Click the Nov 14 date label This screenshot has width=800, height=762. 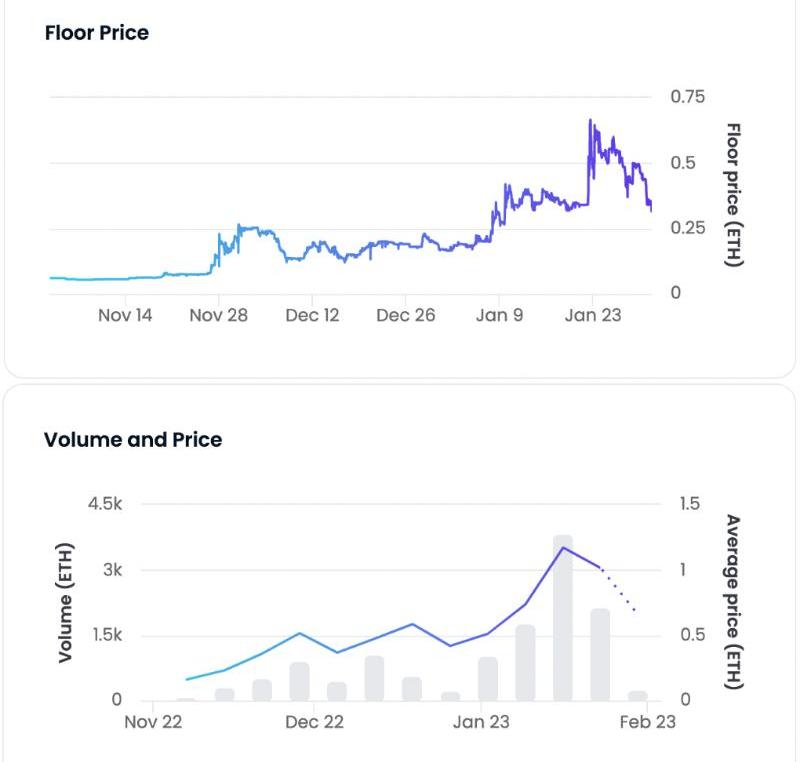coord(125,315)
